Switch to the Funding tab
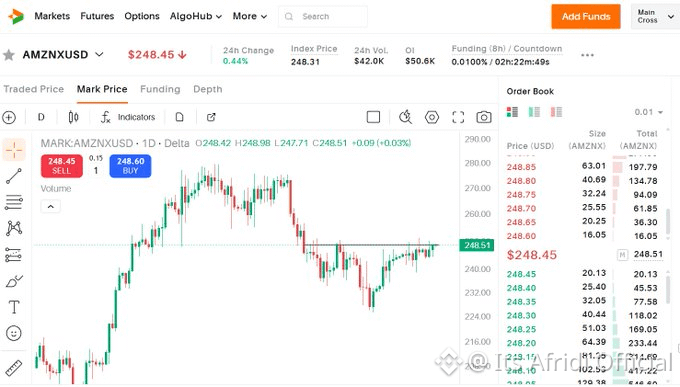This screenshot has height=387, width=680. point(160,89)
